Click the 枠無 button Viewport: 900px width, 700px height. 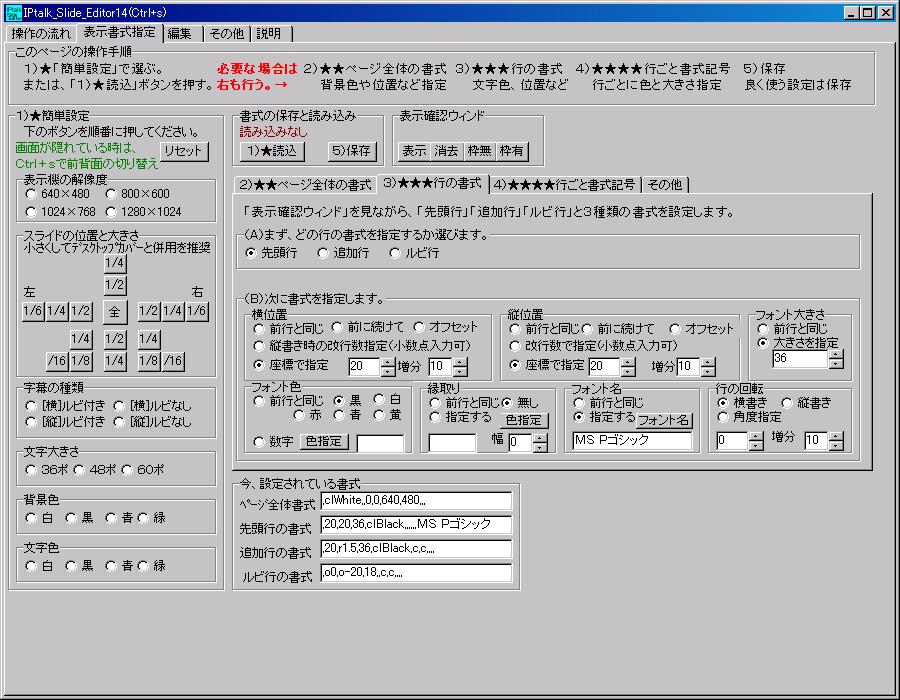[x=479, y=151]
